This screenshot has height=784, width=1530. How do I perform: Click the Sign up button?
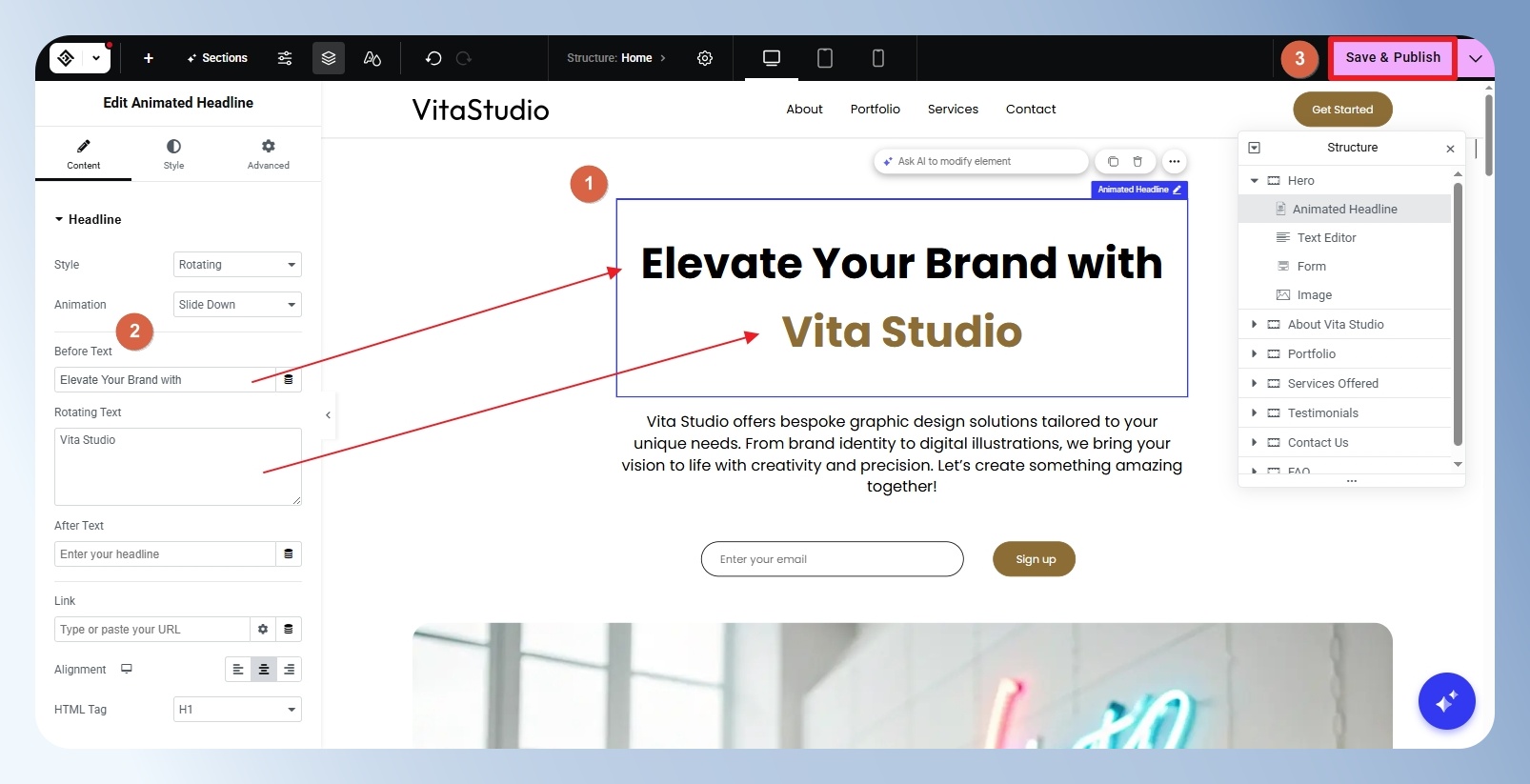1035,559
